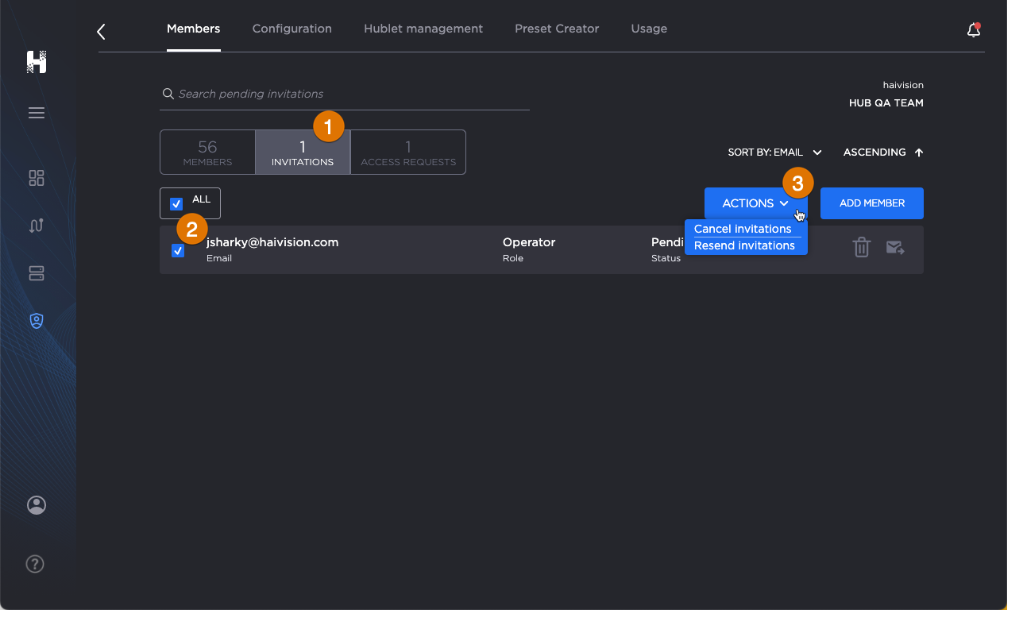Choose Resend invitations from Actions menu
Viewport: 1027px width, 630px height.
click(744, 246)
